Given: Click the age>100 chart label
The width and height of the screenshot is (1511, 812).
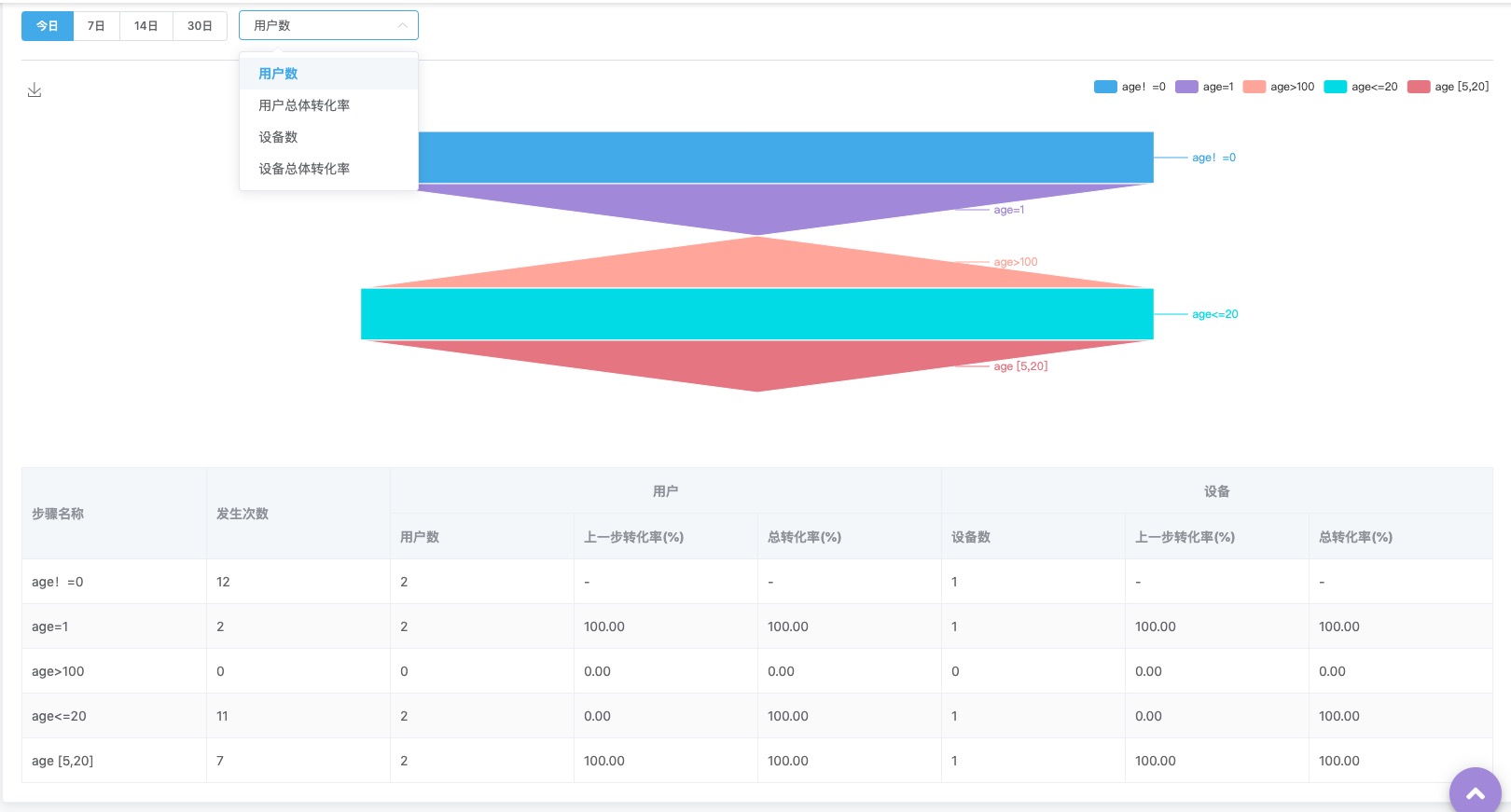Looking at the screenshot, I should pos(1015,262).
